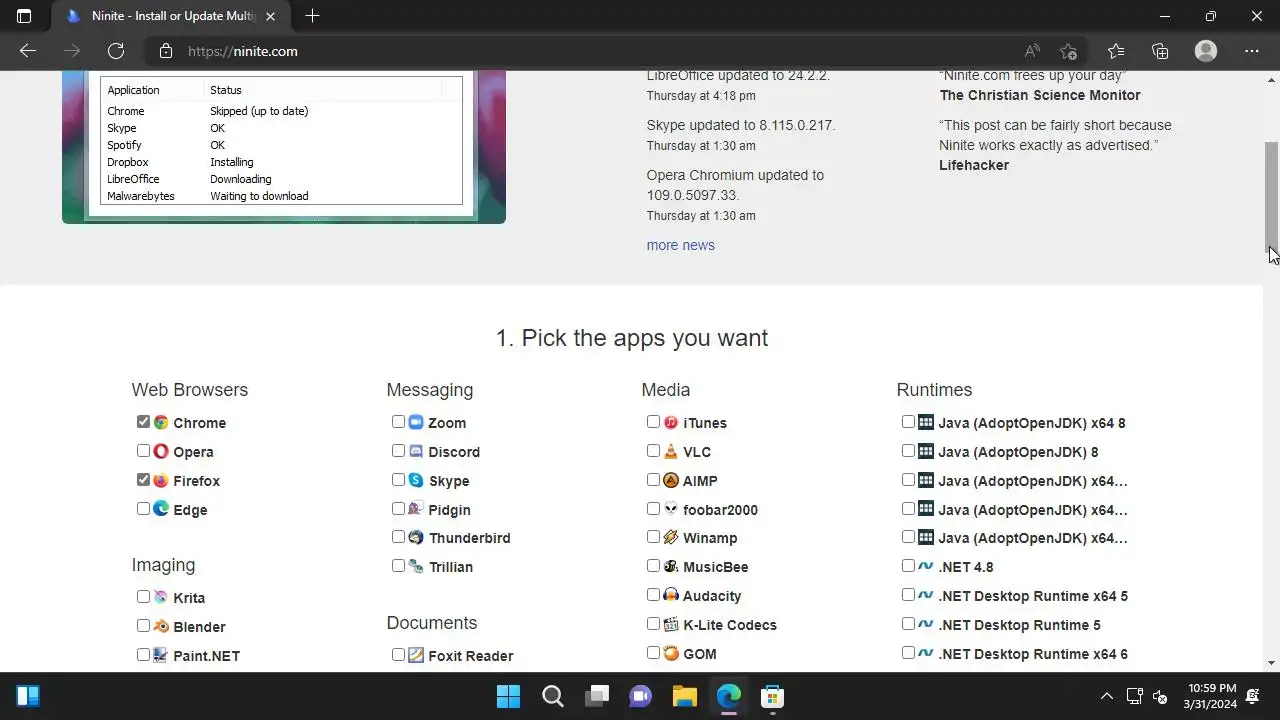Screen dimensions: 1280x720
Task: Close the Ninite tab
Action: (x=270, y=16)
